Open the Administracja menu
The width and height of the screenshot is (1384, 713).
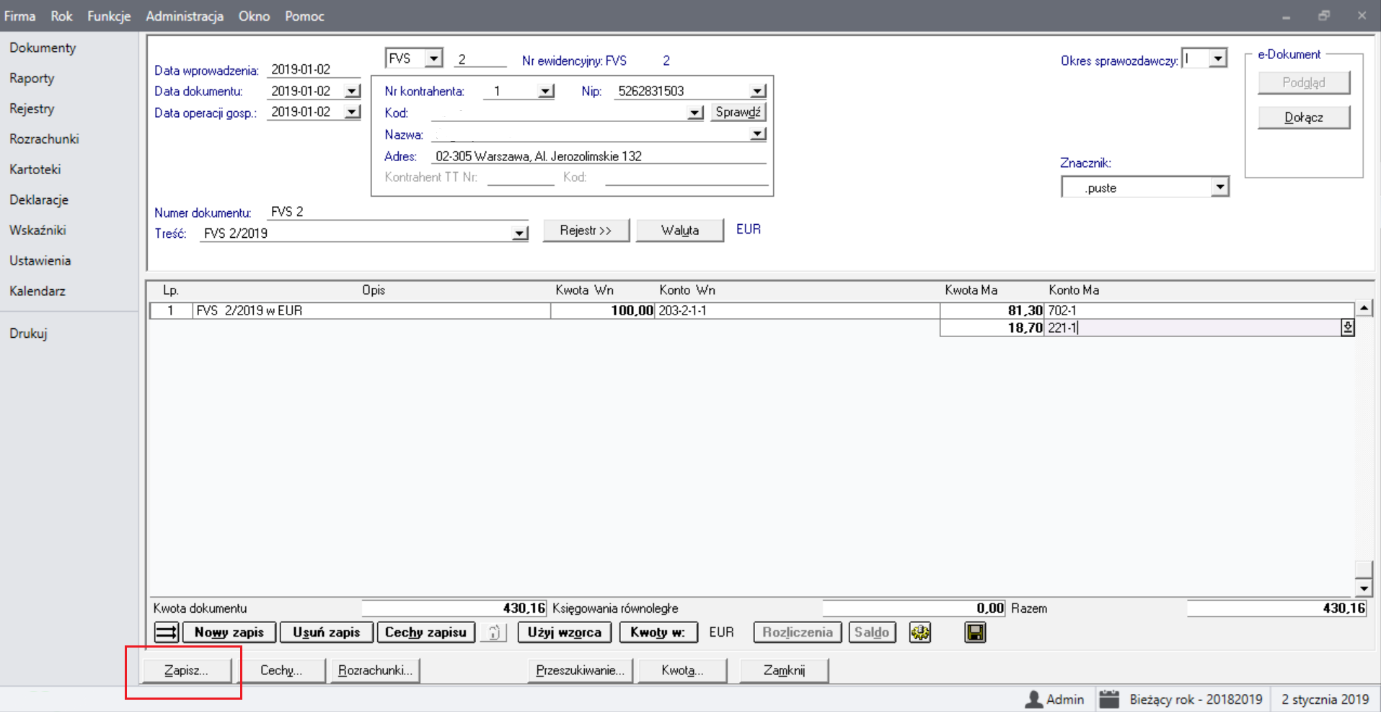click(x=185, y=16)
